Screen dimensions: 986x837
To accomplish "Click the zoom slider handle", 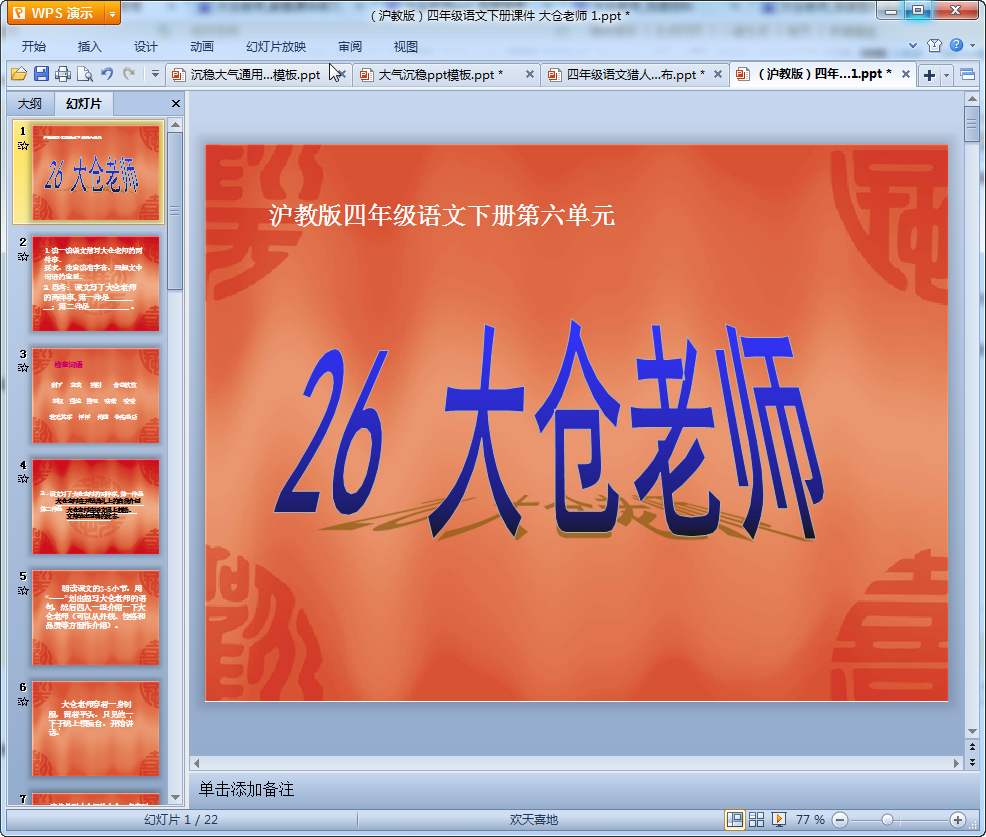I will [x=887, y=819].
